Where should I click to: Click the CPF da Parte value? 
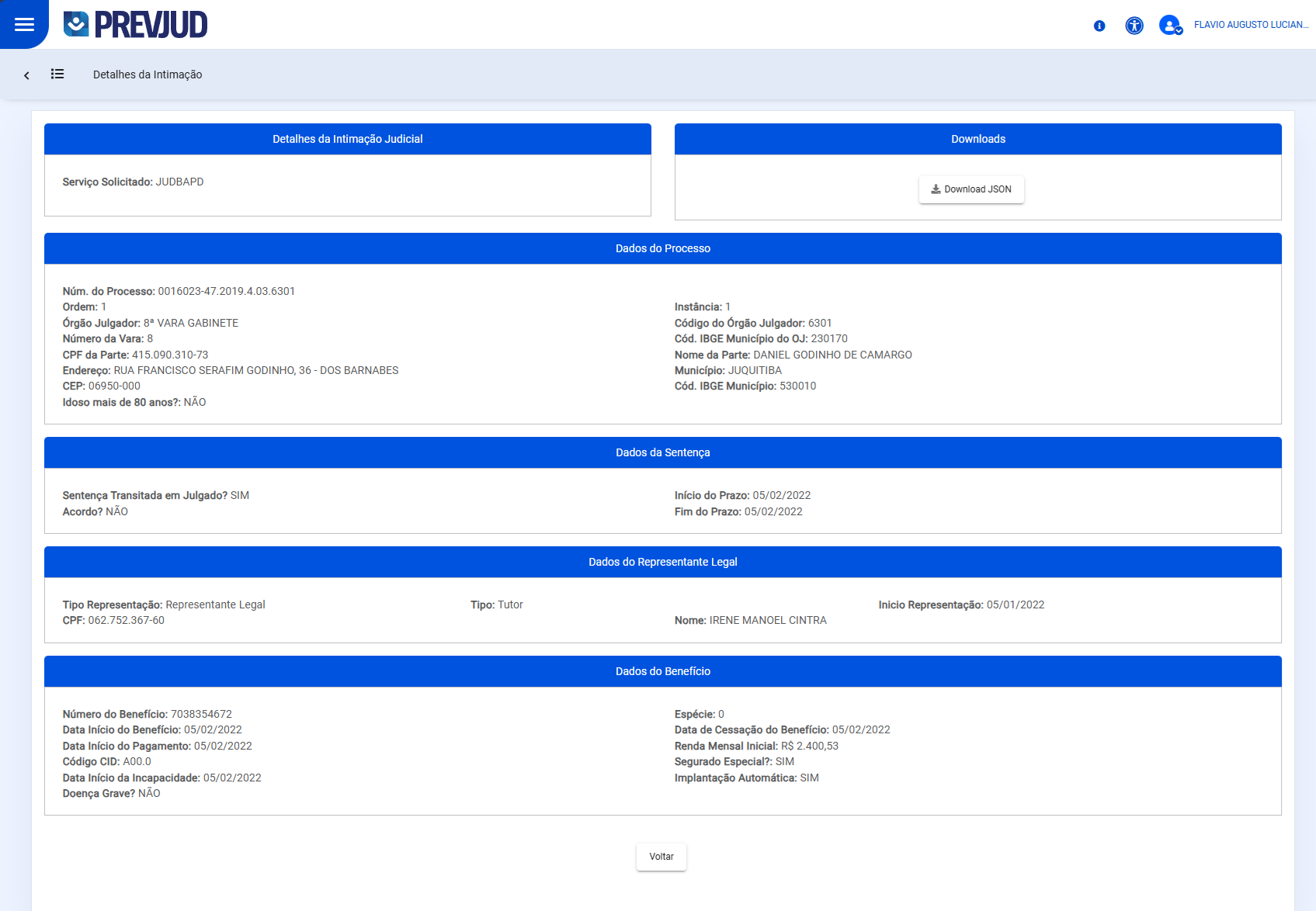coord(170,355)
